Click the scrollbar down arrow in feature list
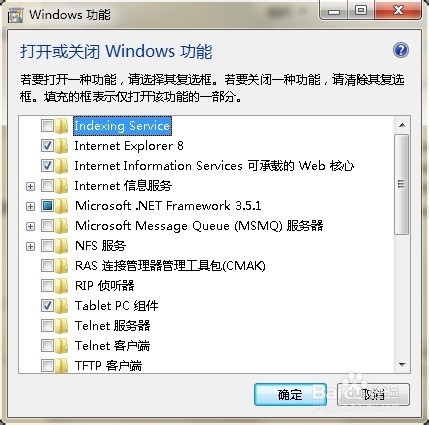Image resolution: width=429 pixels, height=425 pixels. (x=402, y=365)
